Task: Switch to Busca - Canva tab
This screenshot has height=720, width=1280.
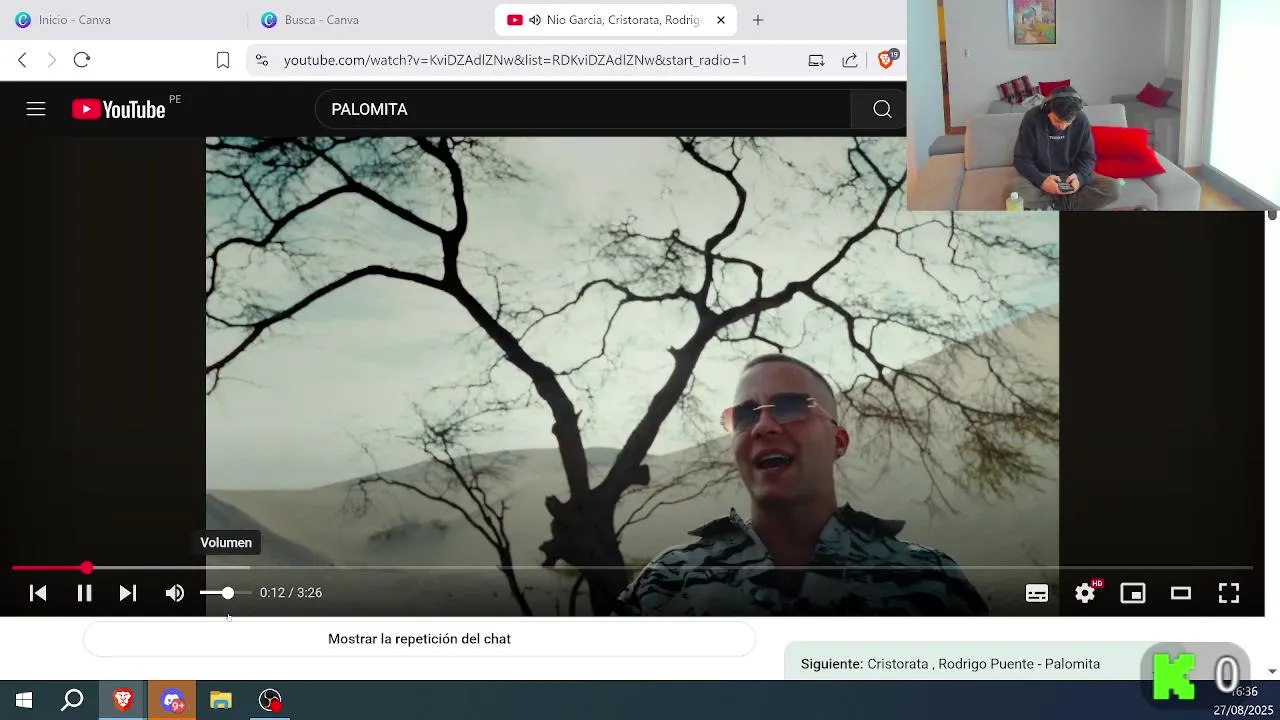Action: pyautogui.click(x=370, y=20)
